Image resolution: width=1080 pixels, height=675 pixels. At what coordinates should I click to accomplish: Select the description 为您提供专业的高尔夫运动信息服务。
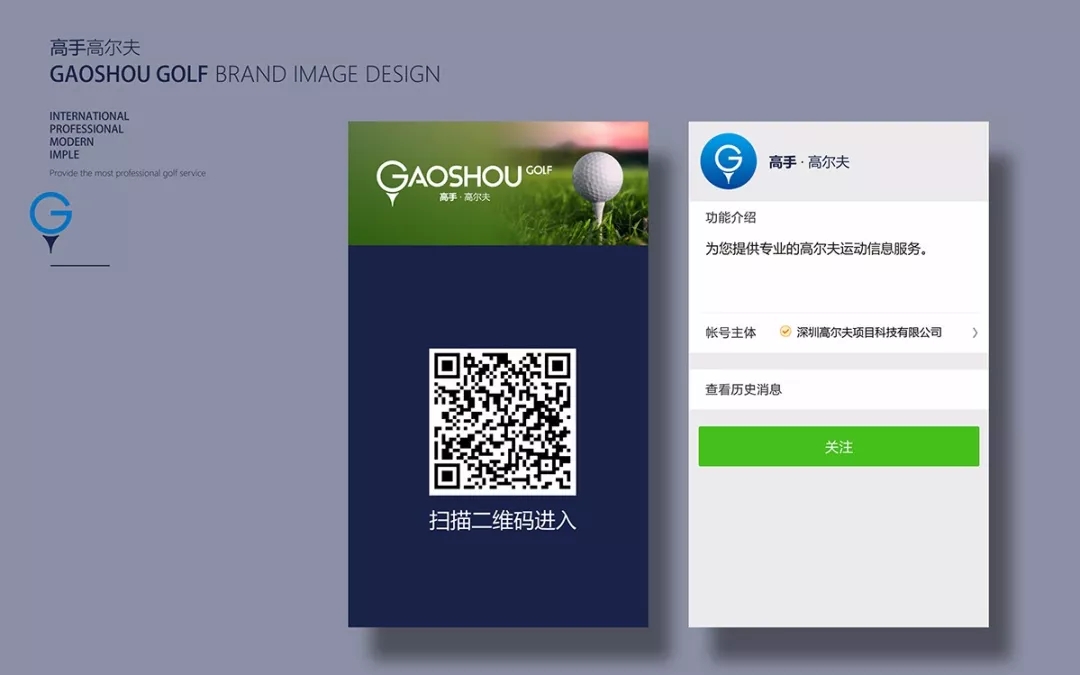tap(816, 249)
